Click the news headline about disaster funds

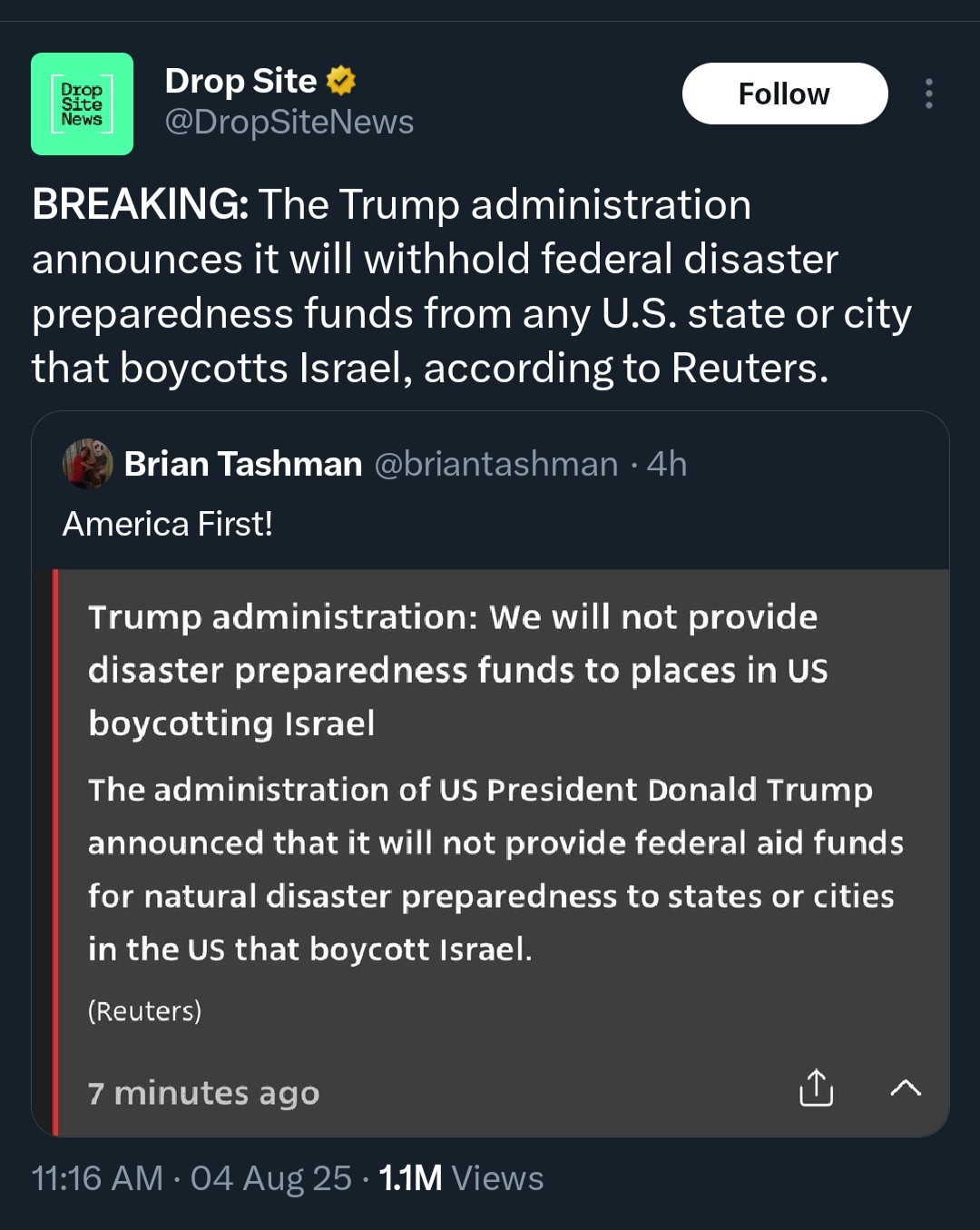point(457,670)
